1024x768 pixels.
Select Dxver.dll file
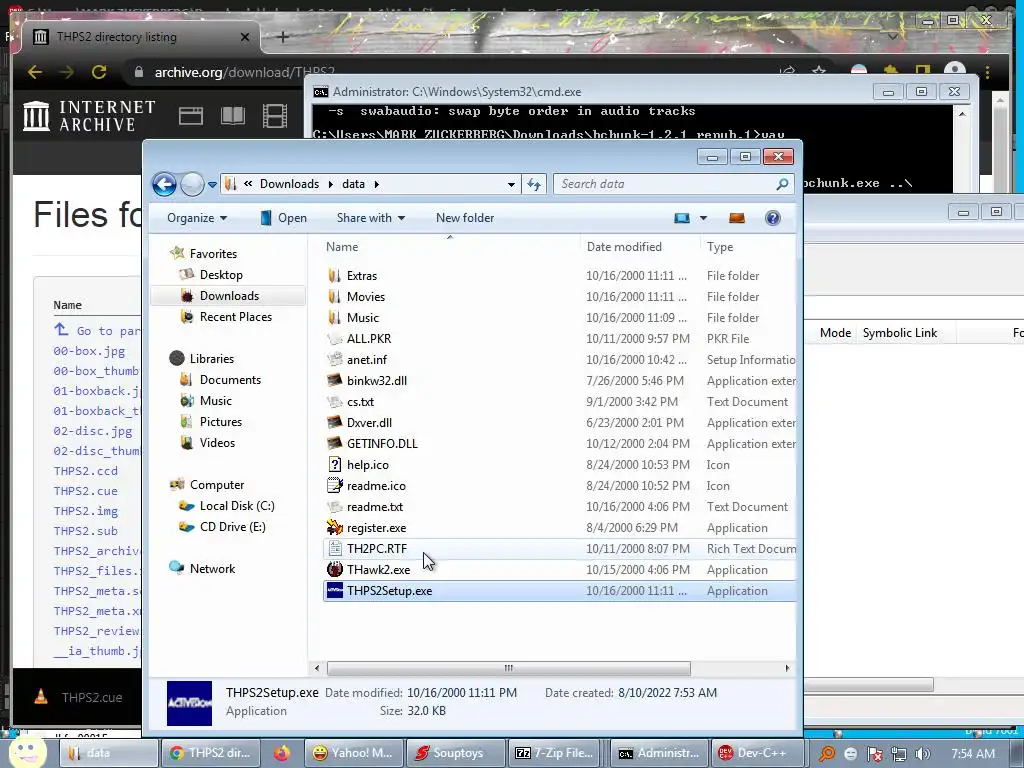click(370, 423)
